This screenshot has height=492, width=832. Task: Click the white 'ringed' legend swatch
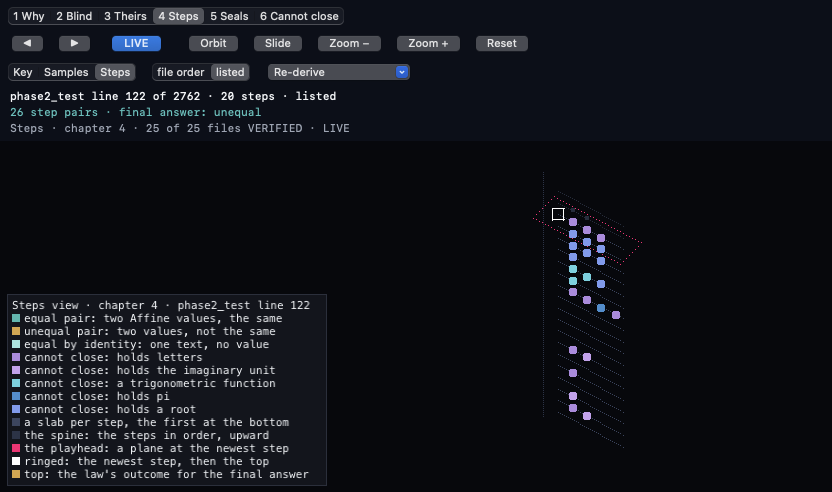pyautogui.click(x=16, y=461)
